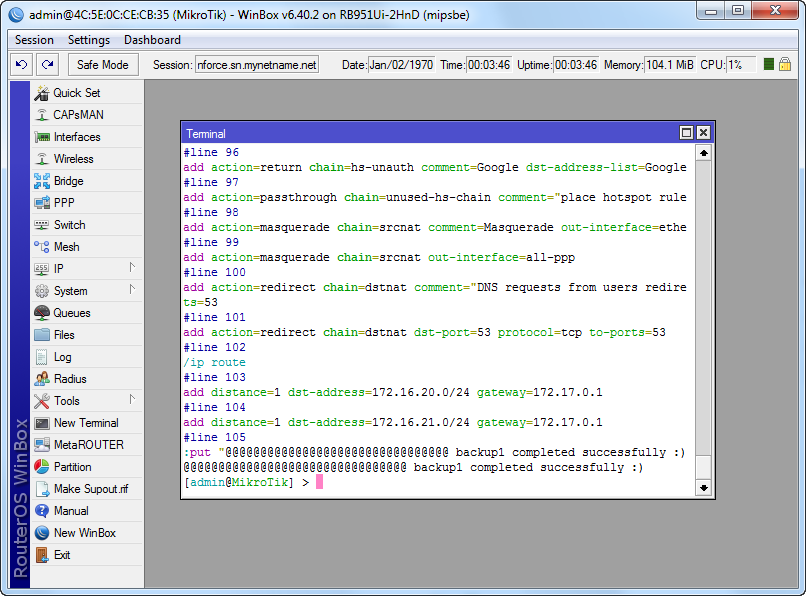Click '#line 96' in terminal
The width and height of the screenshot is (806, 596).
click(x=211, y=152)
